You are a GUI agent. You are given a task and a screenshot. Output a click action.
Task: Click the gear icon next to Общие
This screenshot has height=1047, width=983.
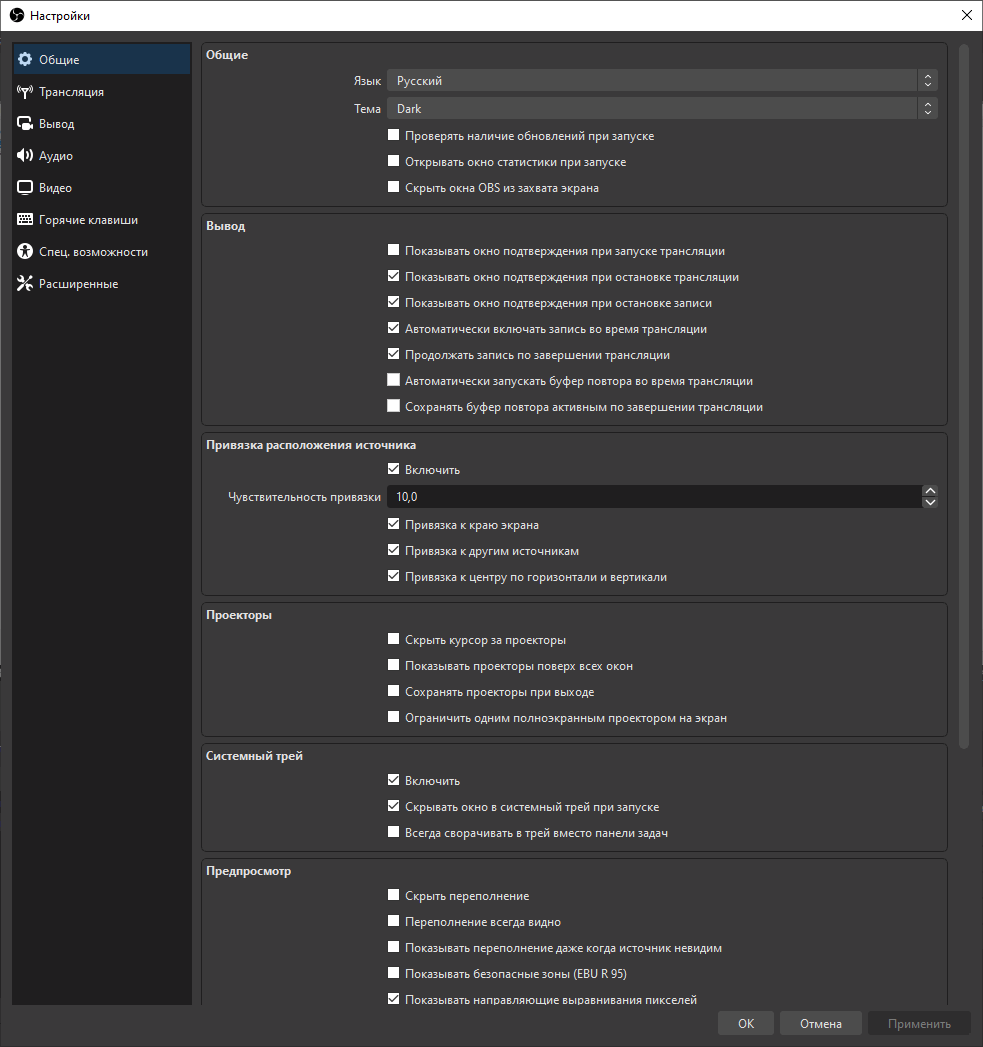tap(25, 59)
